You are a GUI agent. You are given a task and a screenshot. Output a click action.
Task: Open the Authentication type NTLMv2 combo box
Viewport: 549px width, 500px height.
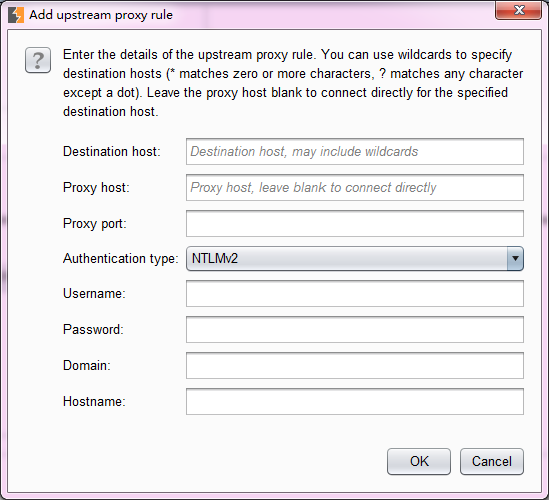[355, 259]
